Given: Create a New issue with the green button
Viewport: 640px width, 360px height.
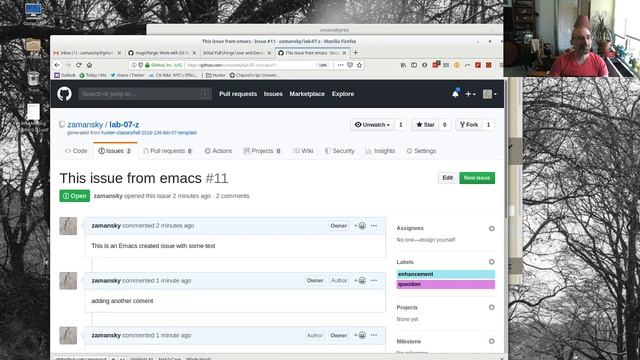Looking at the screenshot, I should 477,178.
